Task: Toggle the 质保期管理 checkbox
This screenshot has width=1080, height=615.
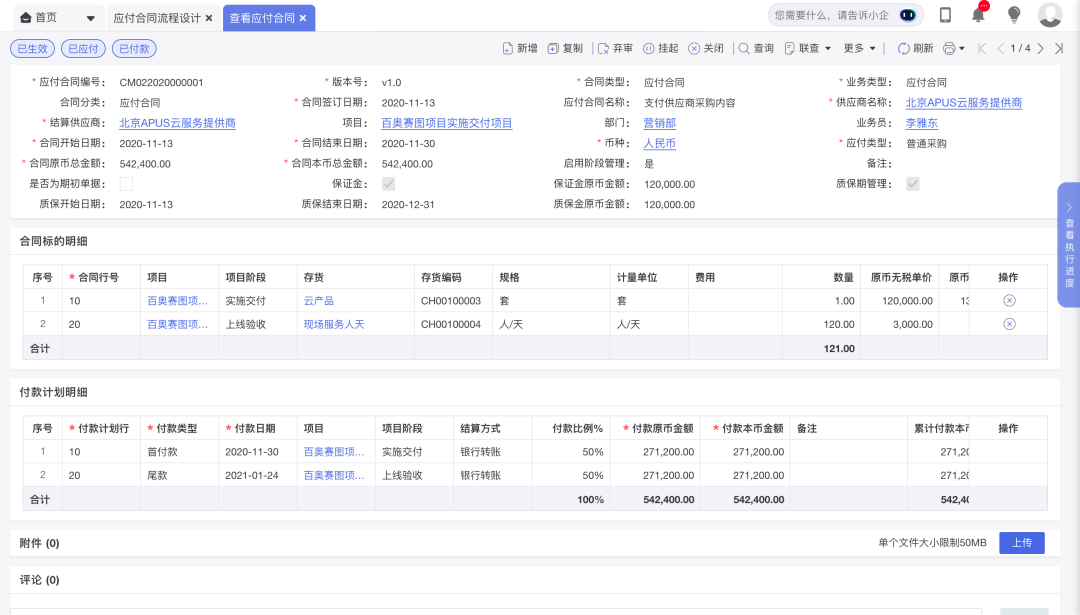Action: [912, 184]
